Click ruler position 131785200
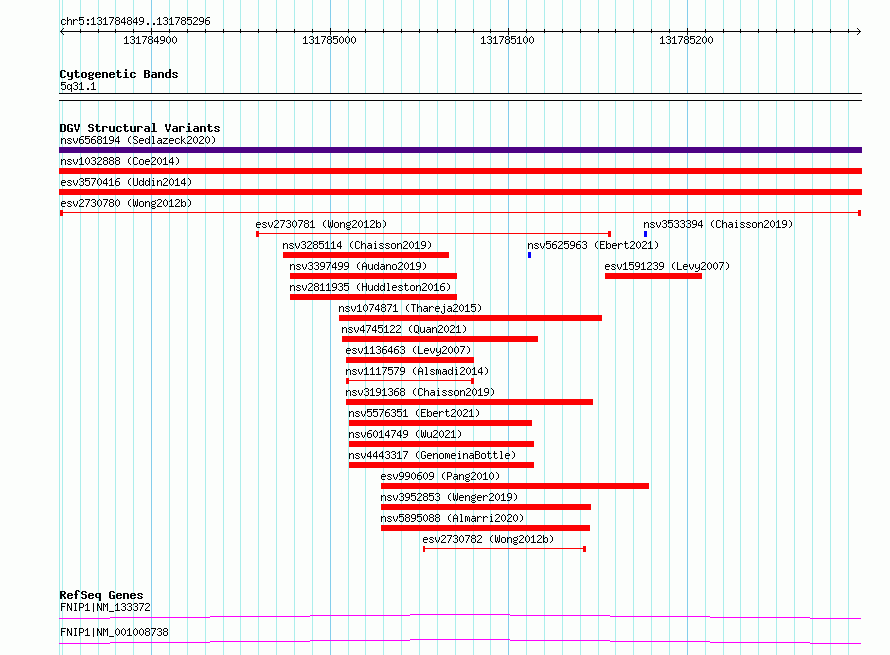This screenshot has height=655, width=890. pyautogui.click(x=686, y=40)
